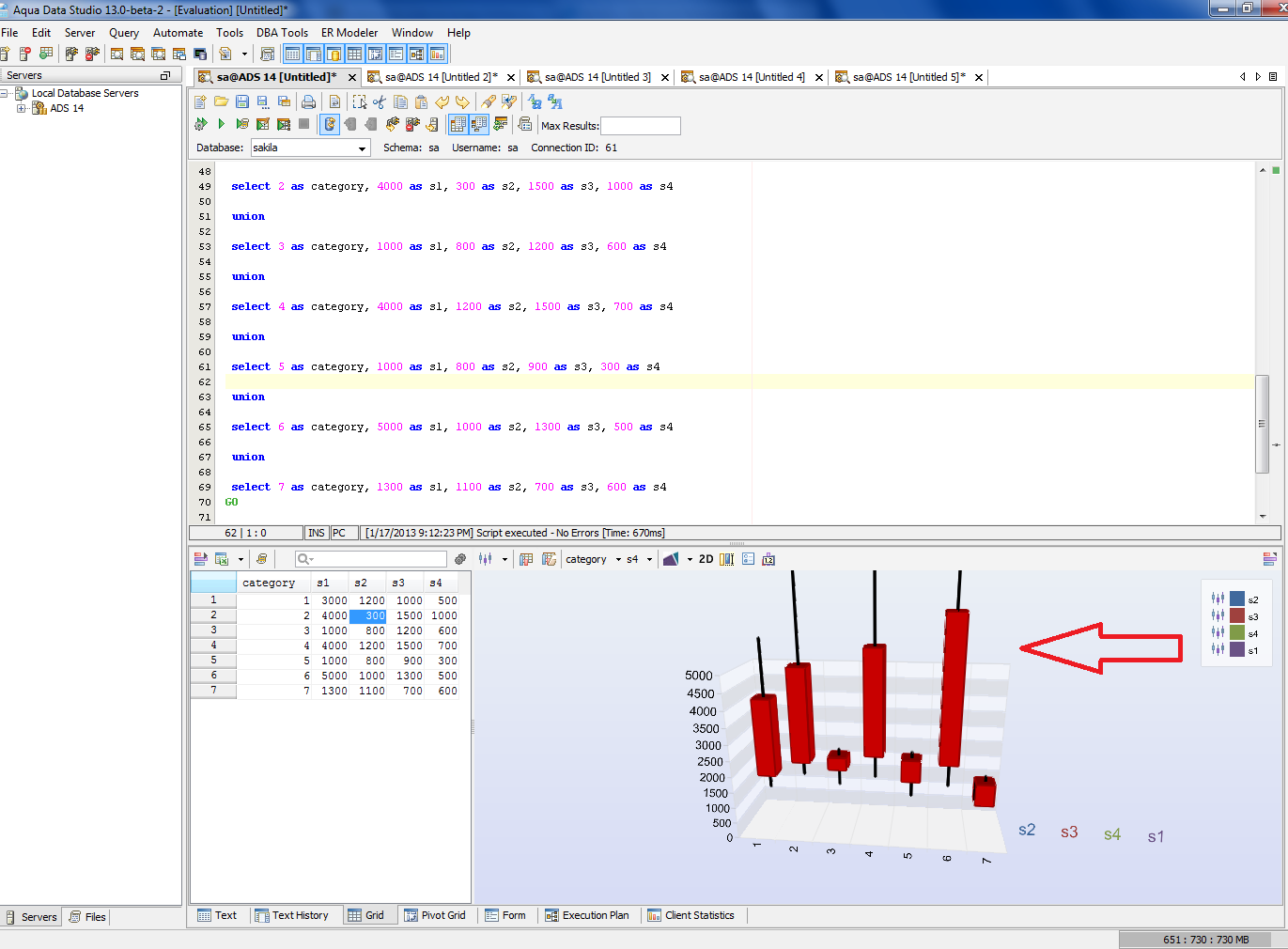Open the Automate menu
Screen dimensions: 1288x949
pyautogui.click(x=178, y=32)
